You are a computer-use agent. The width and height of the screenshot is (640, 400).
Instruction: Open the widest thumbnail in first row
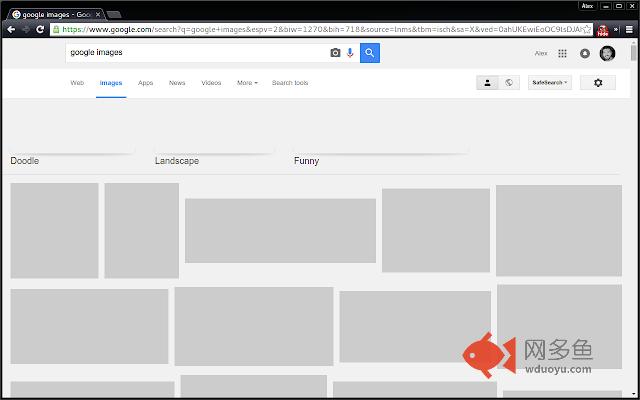(280, 231)
